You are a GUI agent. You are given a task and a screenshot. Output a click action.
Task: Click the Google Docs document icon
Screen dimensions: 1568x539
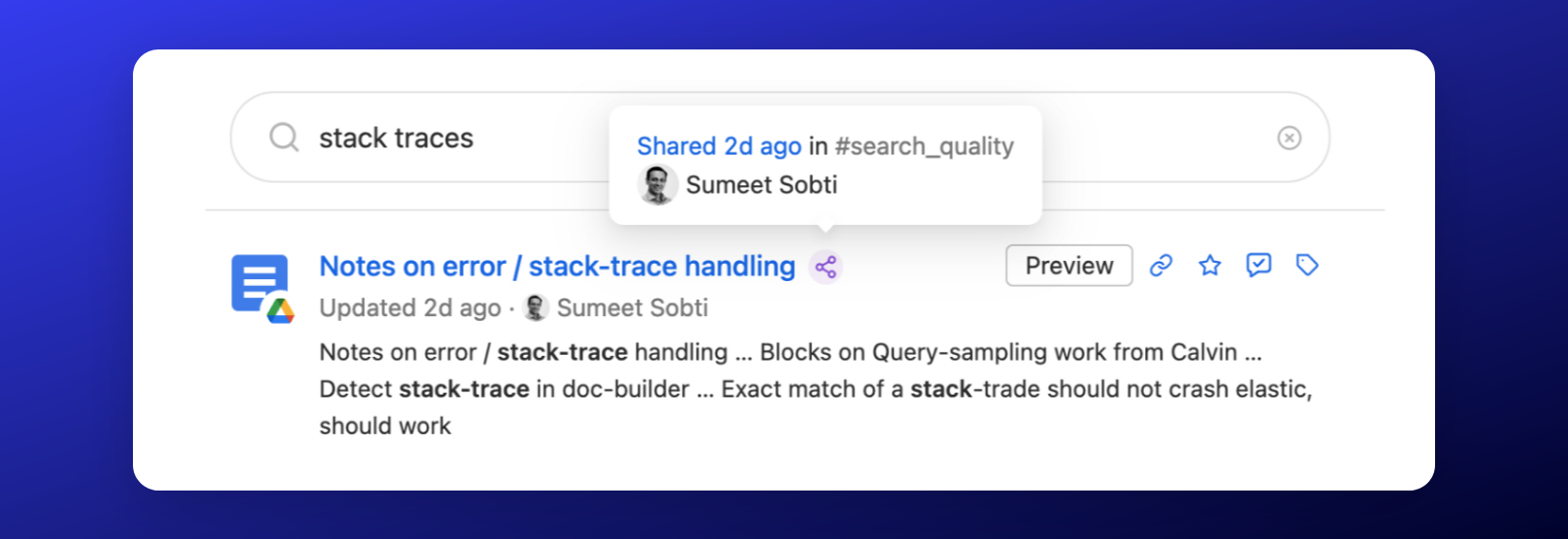(x=258, y=283)
